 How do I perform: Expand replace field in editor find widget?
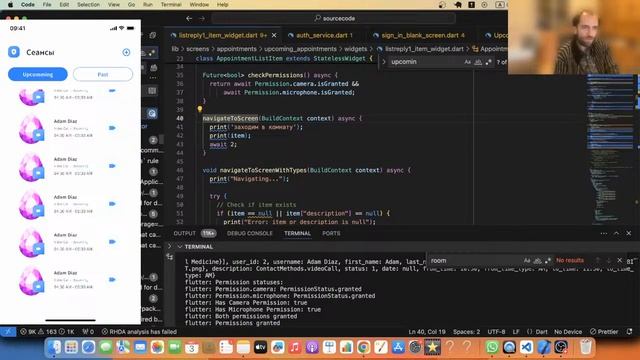click(x=384, y=62)
